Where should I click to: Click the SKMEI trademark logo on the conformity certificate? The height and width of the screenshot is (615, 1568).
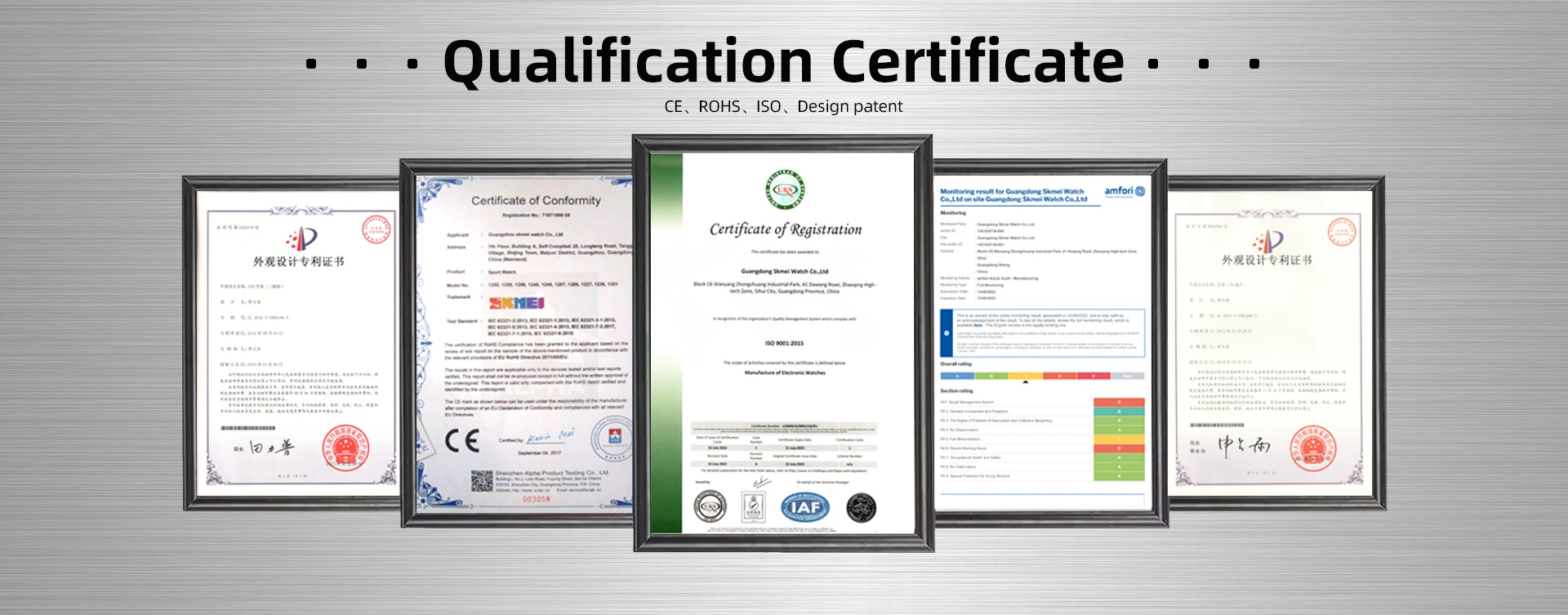pyautogui.click(x=516, y=303)
